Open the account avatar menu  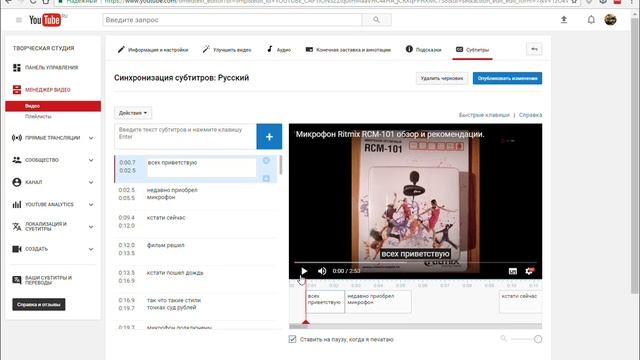[x=610, y=20]
